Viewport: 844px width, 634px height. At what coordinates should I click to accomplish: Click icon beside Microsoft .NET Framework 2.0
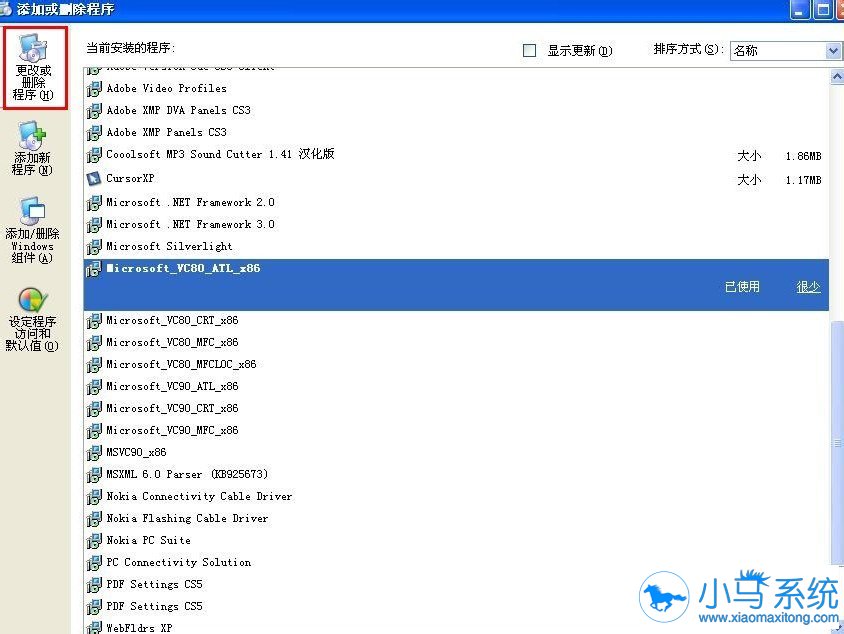pos(94,203)
